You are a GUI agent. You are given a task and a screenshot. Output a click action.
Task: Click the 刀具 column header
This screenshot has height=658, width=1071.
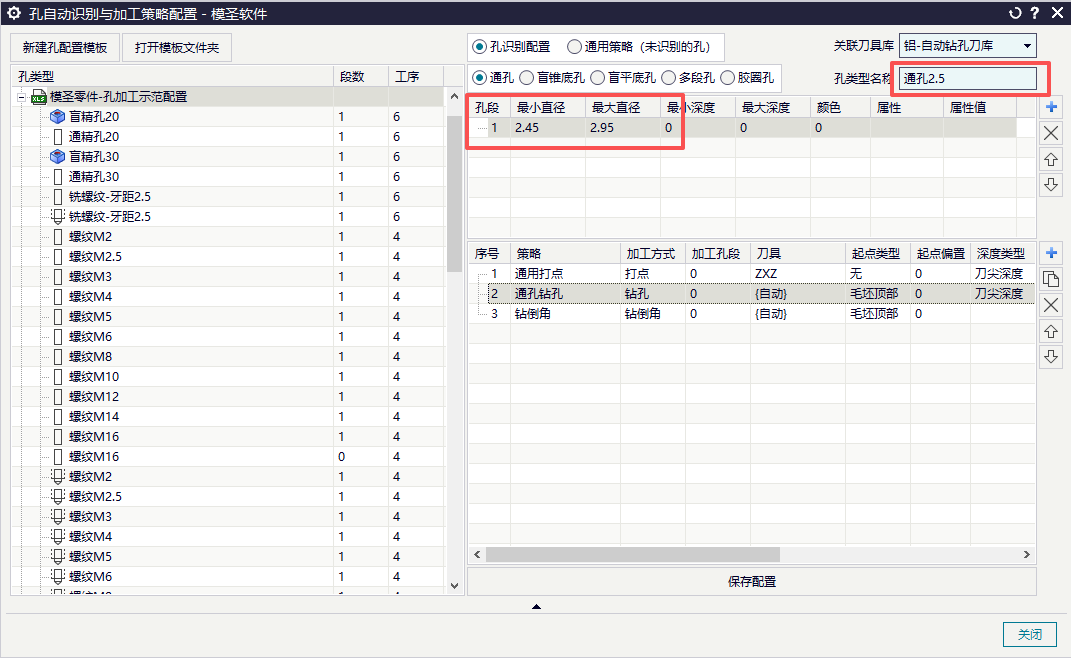click(798, 253)
